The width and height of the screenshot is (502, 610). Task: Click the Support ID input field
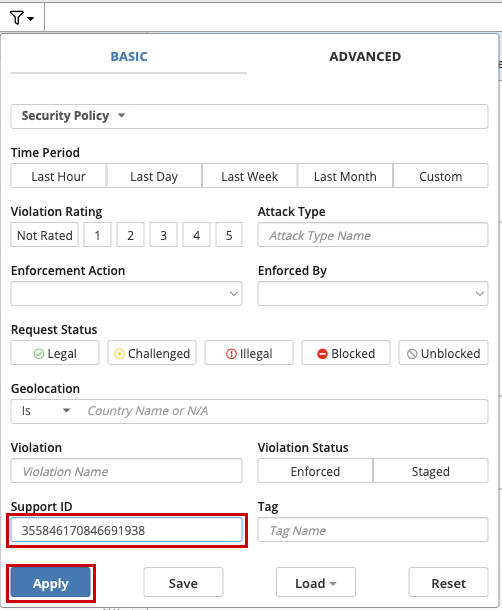[126, 530]
